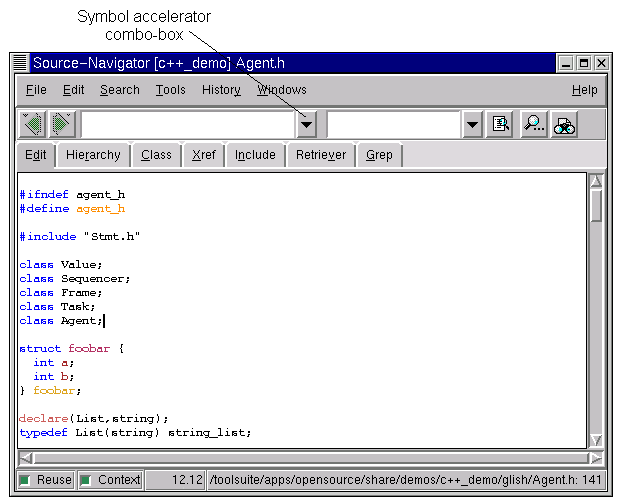This screenshot has width=618, height=504.
Task: Click the vertical scrollbar thumb
Action: (596, 206)
